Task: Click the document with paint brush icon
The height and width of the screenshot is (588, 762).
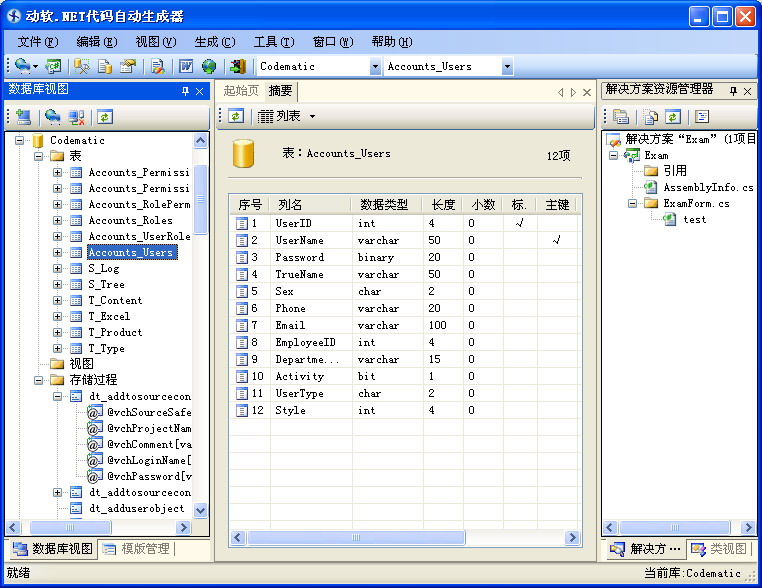Action: (x=157, y=66)
